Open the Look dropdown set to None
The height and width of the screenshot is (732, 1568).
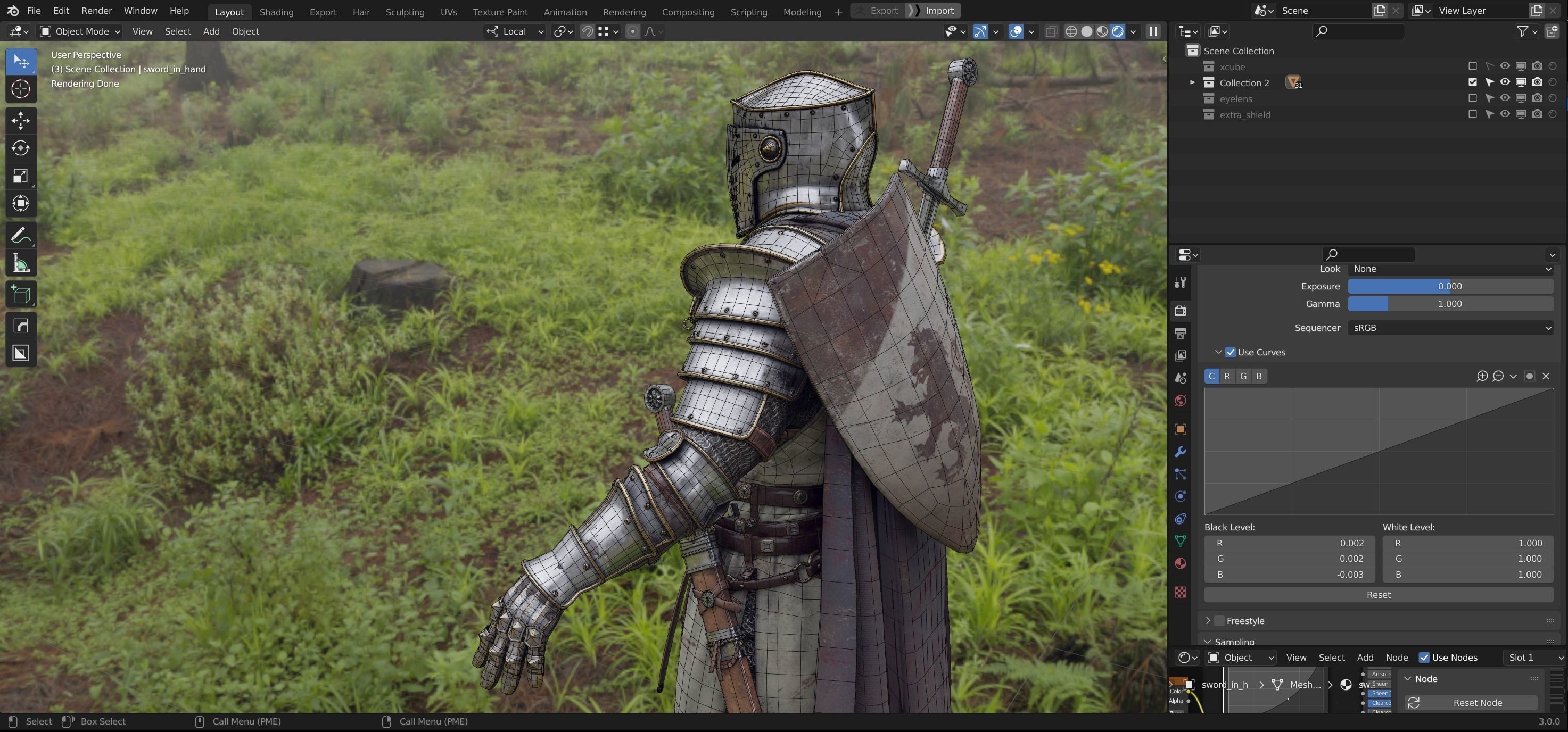pyautogui.click(x=1450, y=269)
